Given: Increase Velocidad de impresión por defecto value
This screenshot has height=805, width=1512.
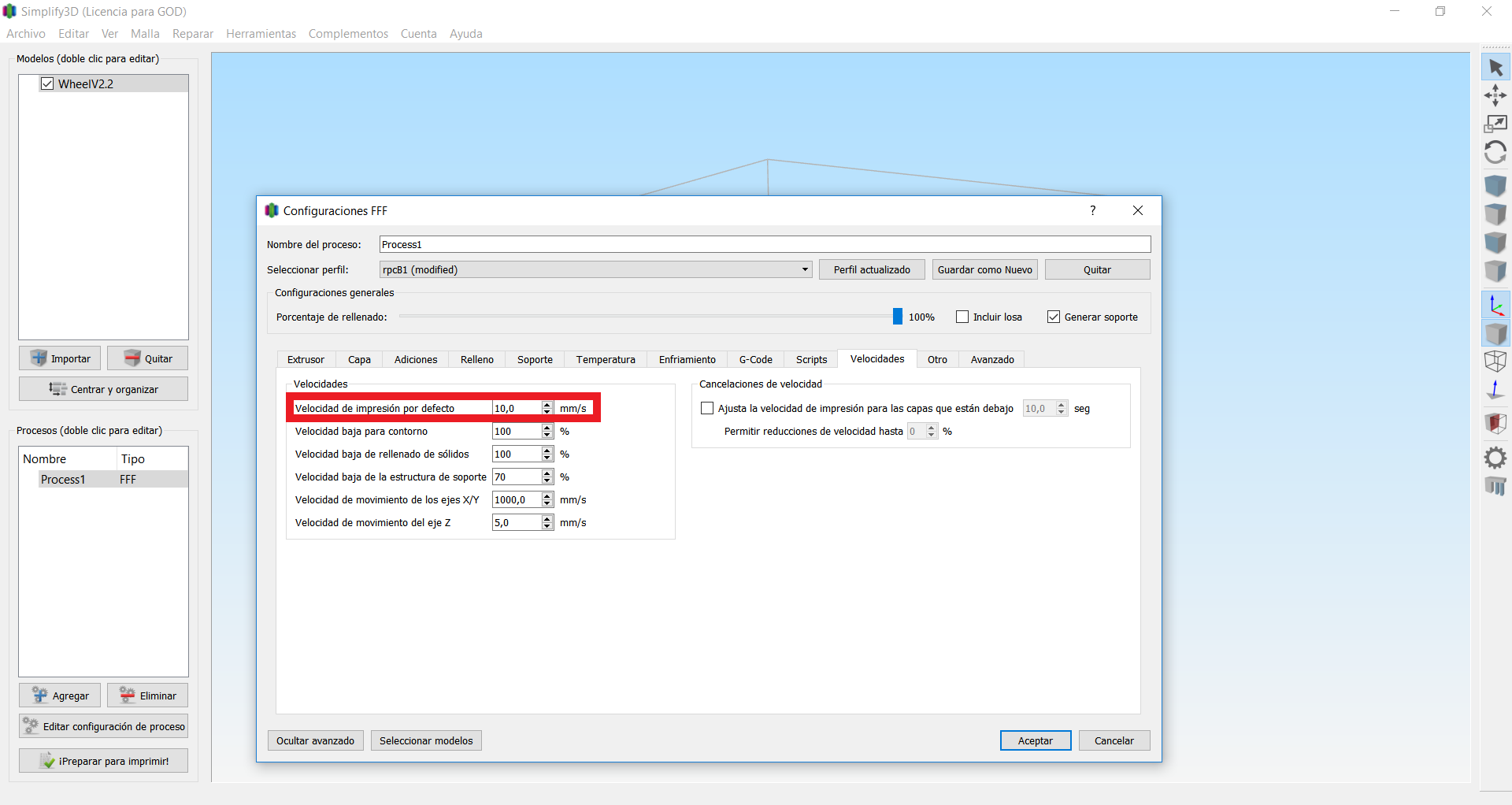Looking at the screenshot, I should [547, 404].
